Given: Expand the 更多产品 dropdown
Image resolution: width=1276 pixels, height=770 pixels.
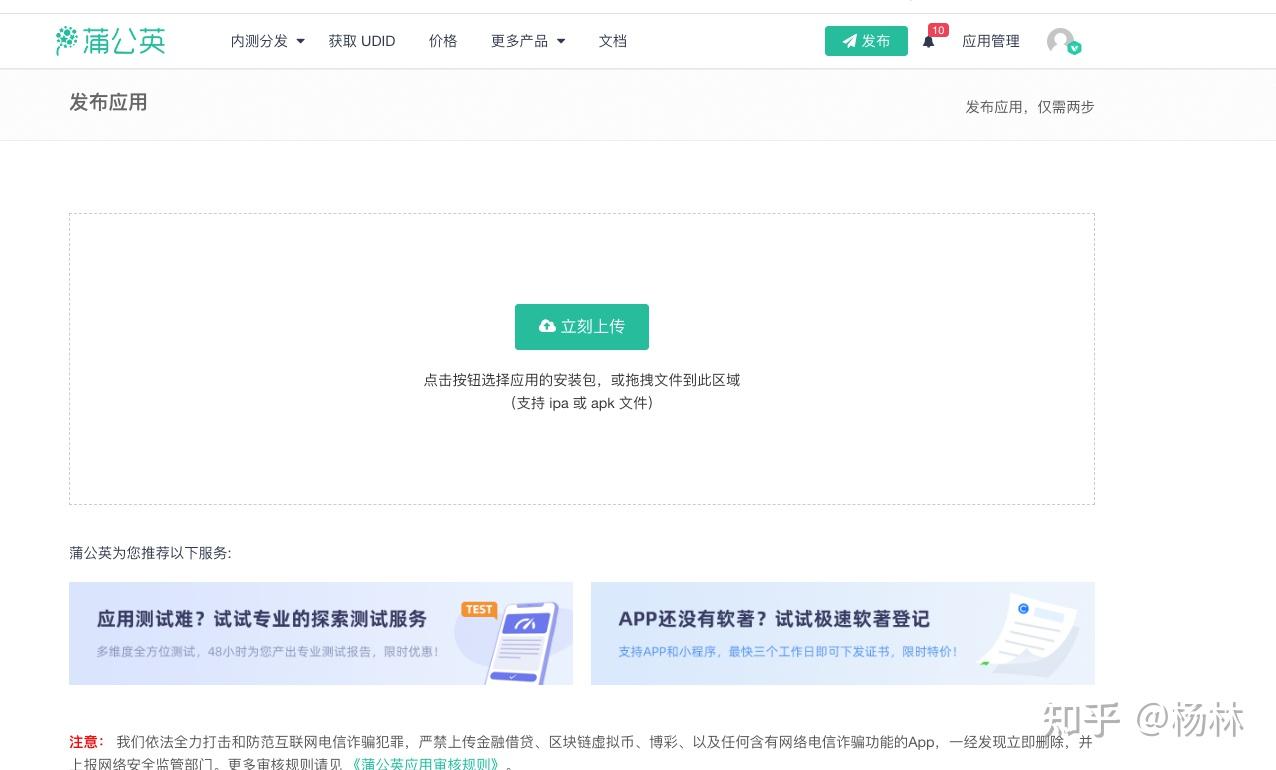Looking at the screenshot, I should tap(528, 41).
